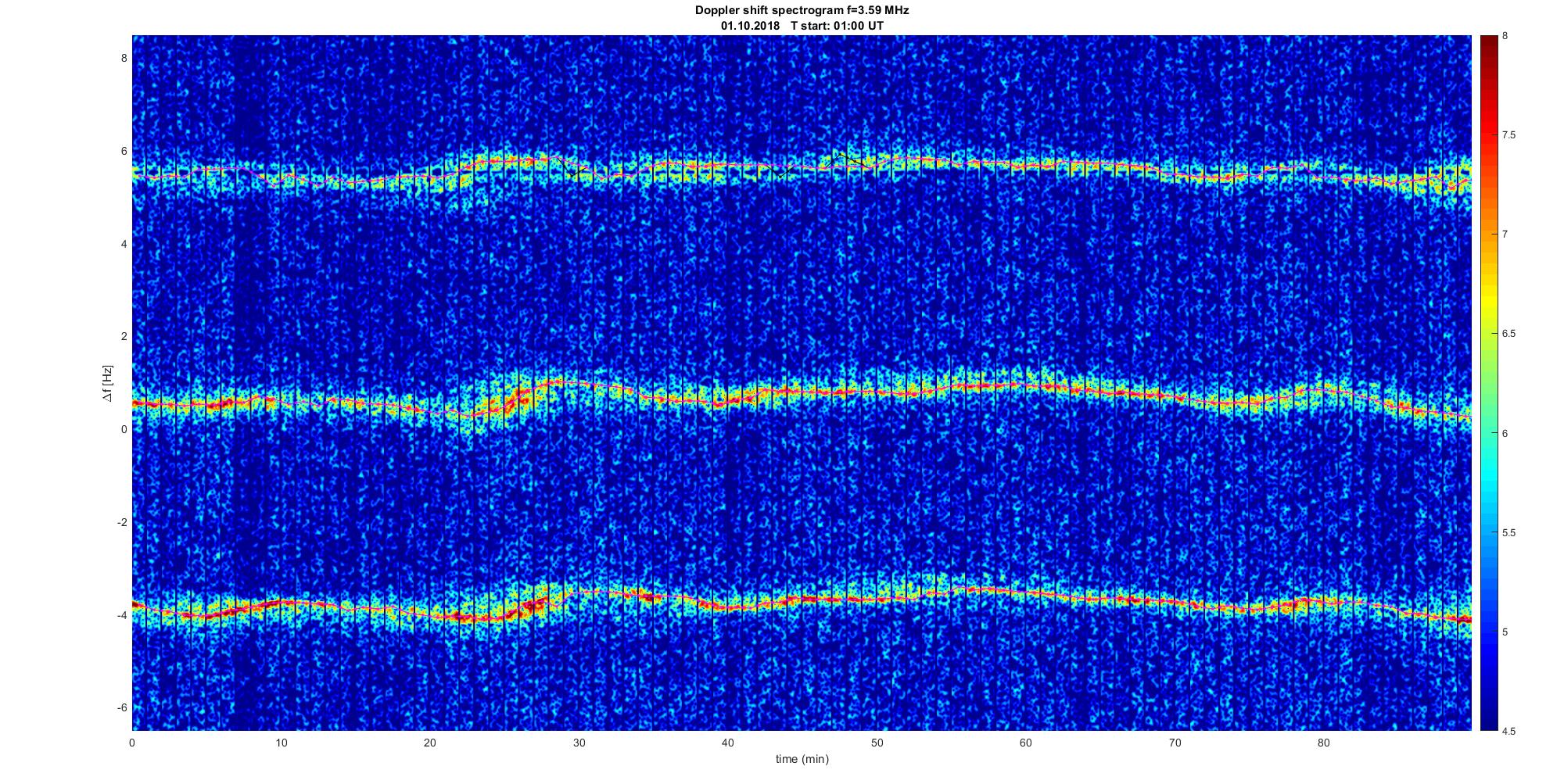Click the y-axis tick label "2"
Screen dimensions: 1564x784
coord(124,336)
